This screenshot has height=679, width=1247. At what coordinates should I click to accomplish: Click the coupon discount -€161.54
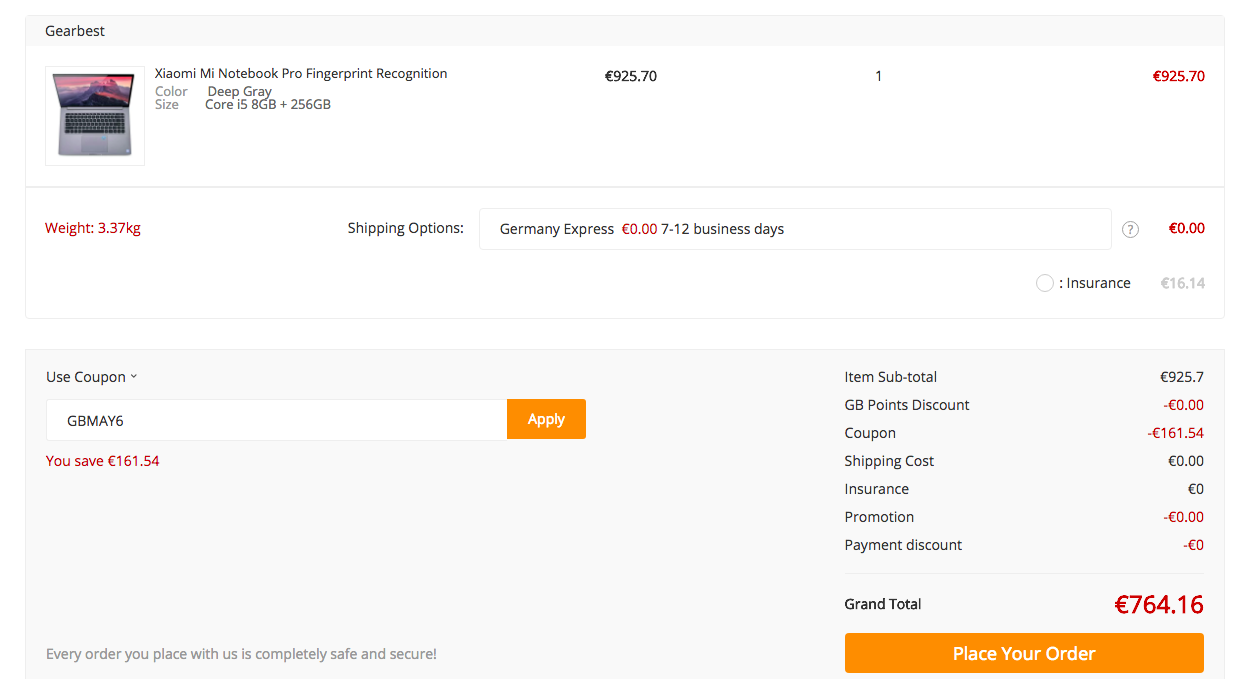tap(1176, 433)
